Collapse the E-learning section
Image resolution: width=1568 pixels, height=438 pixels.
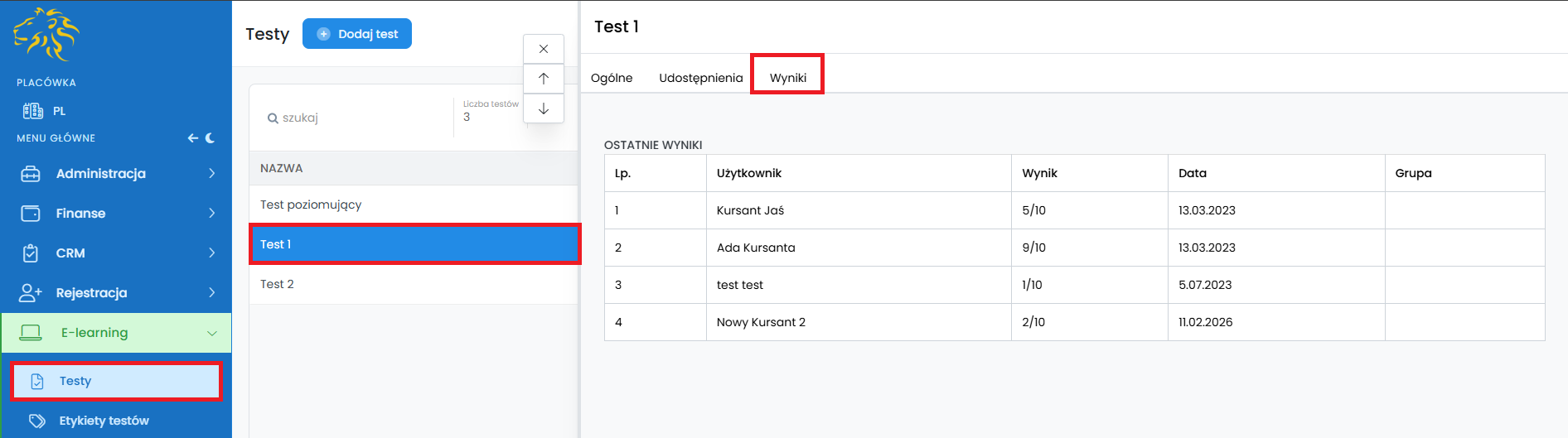point(212,333)
